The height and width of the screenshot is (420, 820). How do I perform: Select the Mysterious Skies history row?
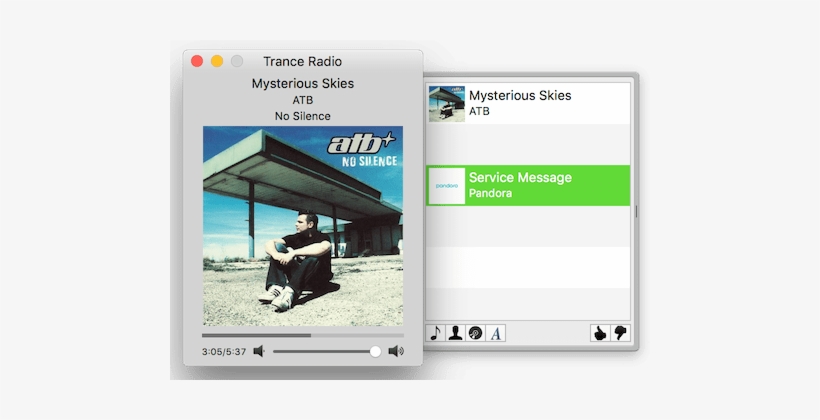tap(528, 104)
